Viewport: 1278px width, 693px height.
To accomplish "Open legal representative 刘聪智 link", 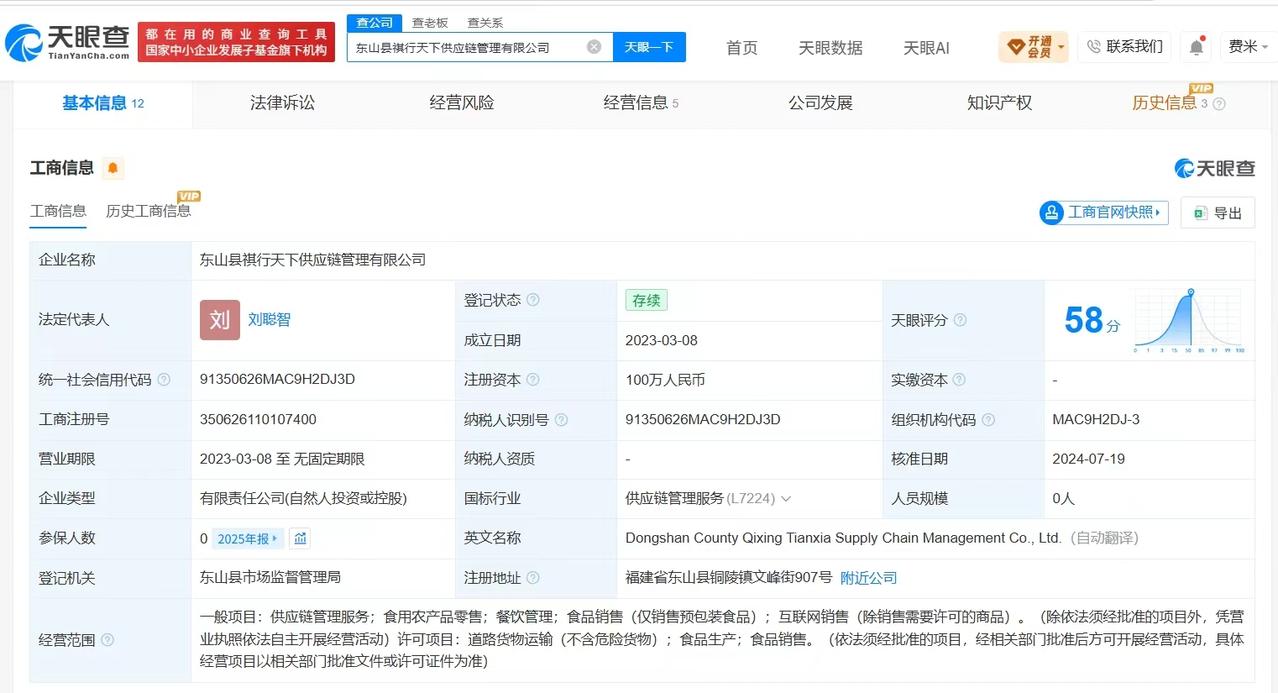I will pos(269,320).
